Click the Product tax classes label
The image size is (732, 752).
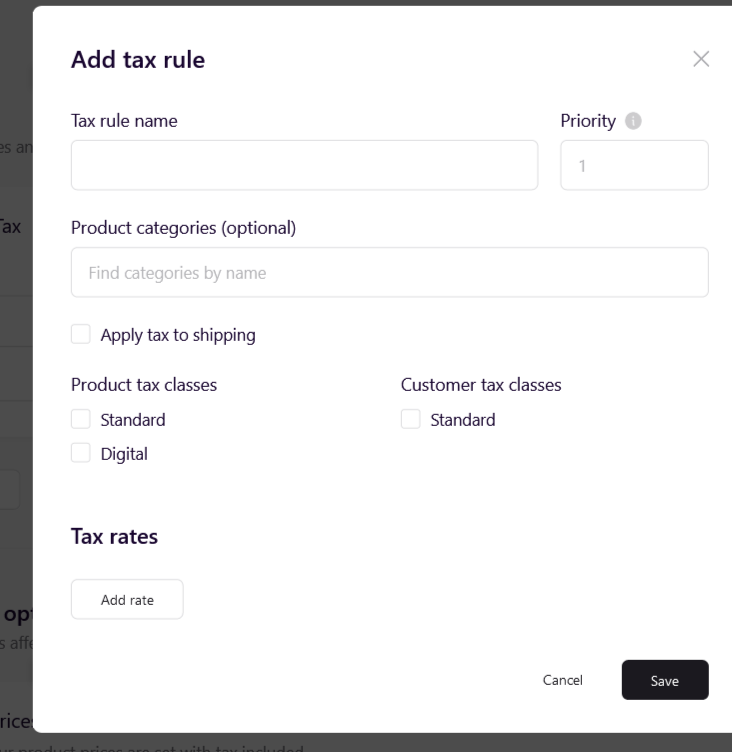(144, 385)
